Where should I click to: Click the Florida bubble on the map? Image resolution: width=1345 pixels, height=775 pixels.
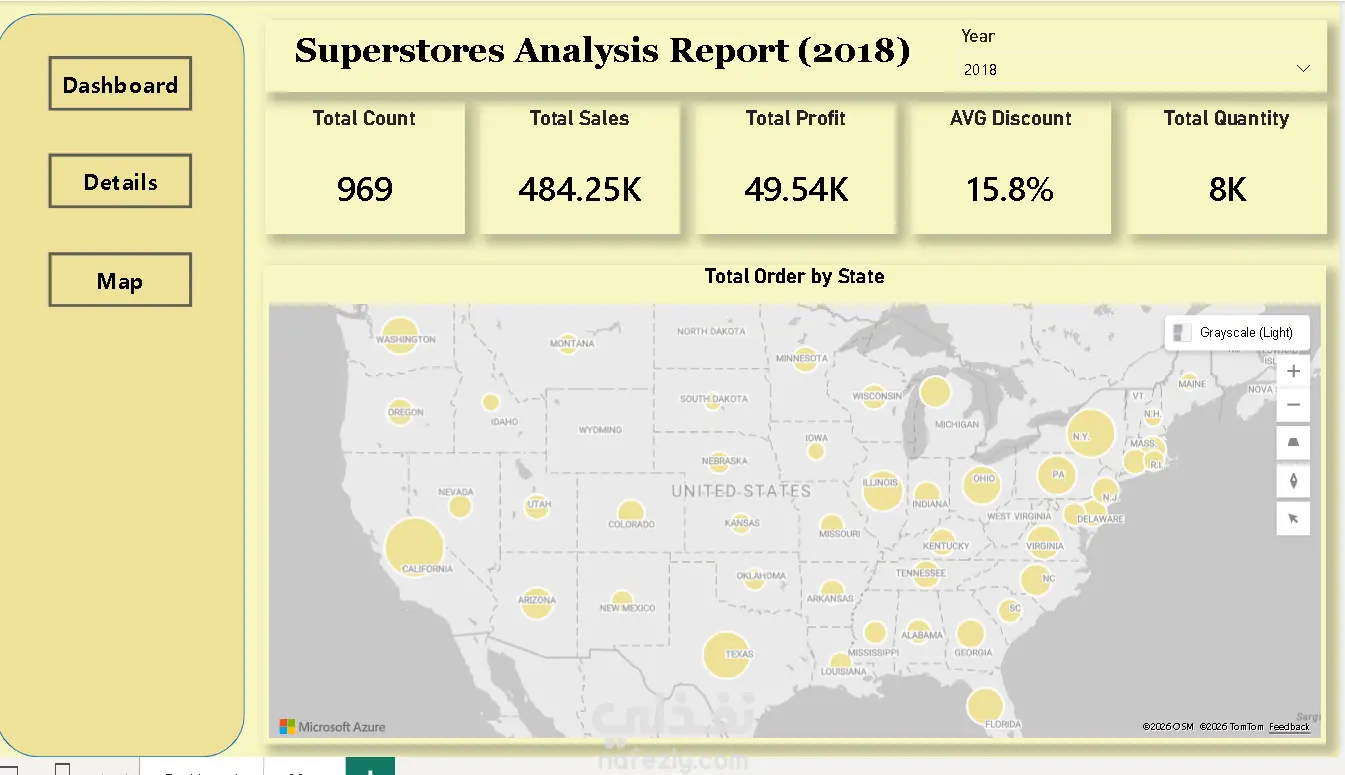pos(985,706)
